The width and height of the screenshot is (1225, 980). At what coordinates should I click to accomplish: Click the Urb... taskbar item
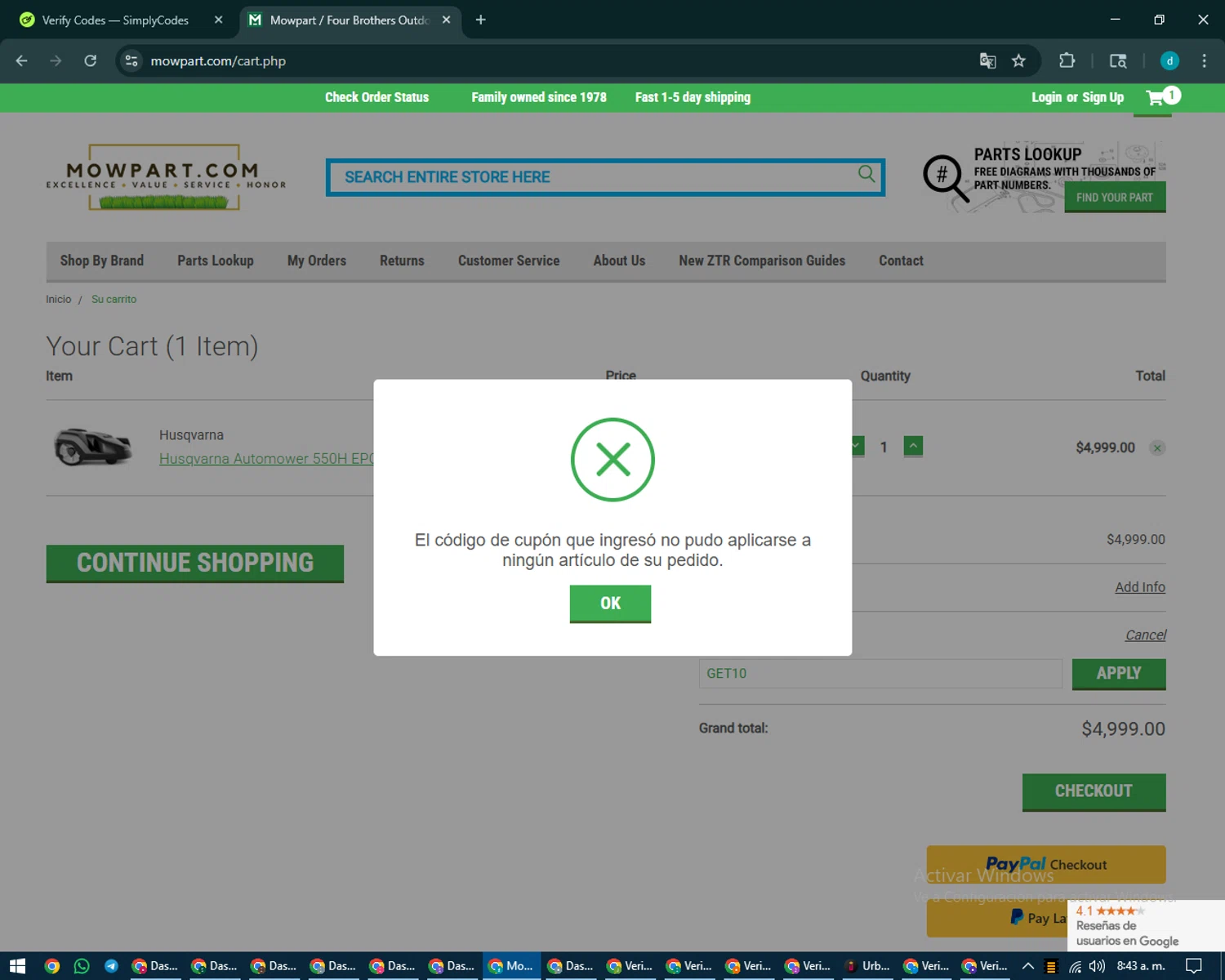pyautogui.click(x=868, y=966)
